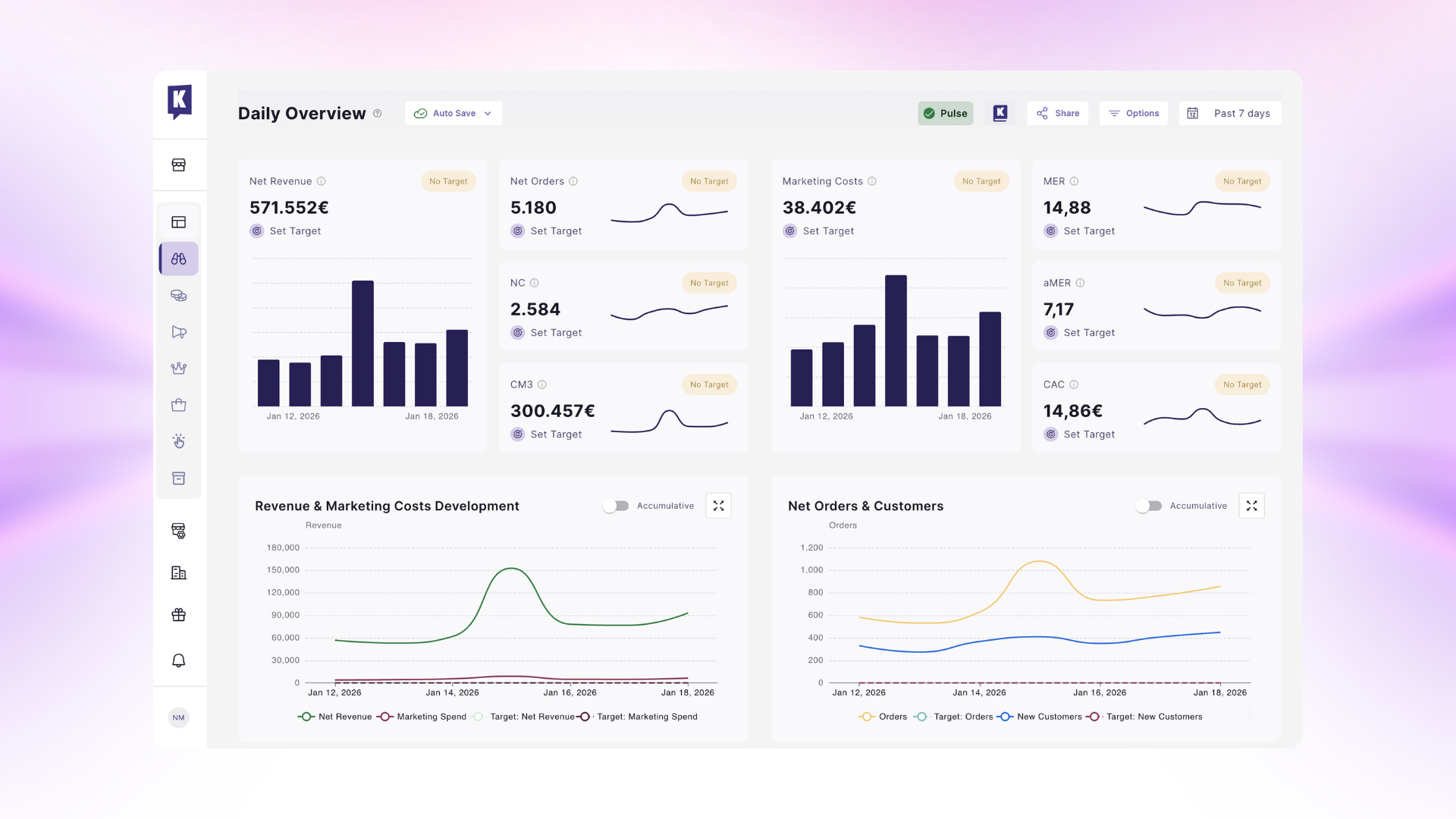Toggle Accumulative for Net Orders & Customers
The height and width of the screenshot is (819, 1456).
(x=1149, y=506)
